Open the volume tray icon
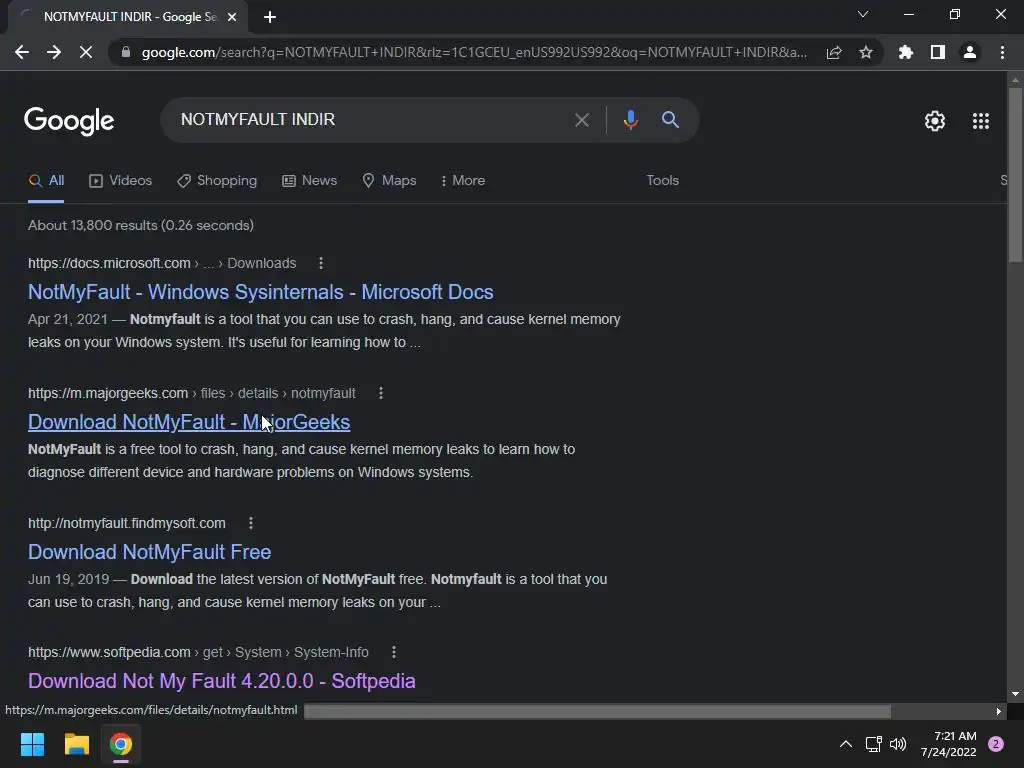Image resolution: width=1024 pixels, height=768 pixels. (x=898, y=744)
